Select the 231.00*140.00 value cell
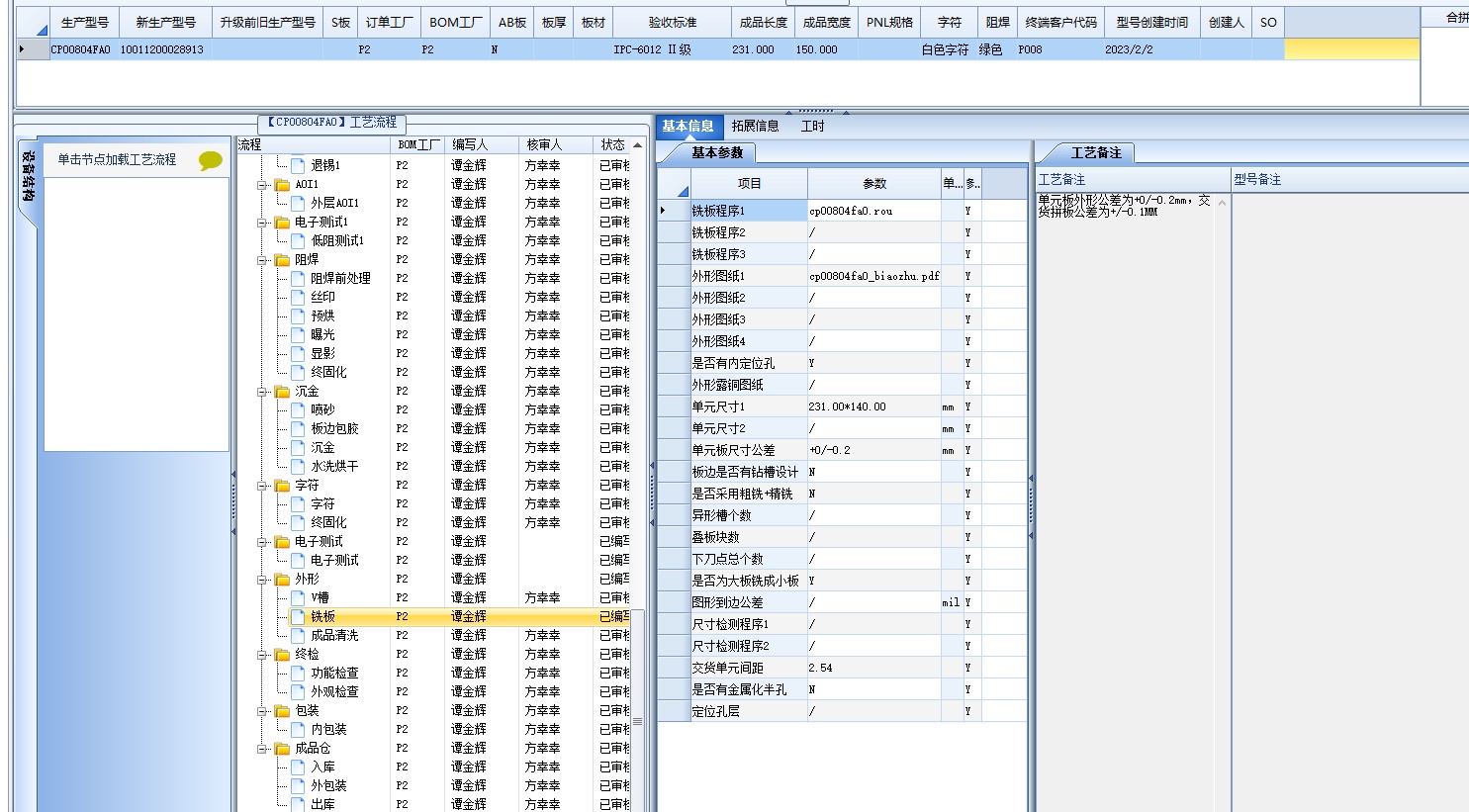Screen dimensions: 1469x812 tap(874, 406)
